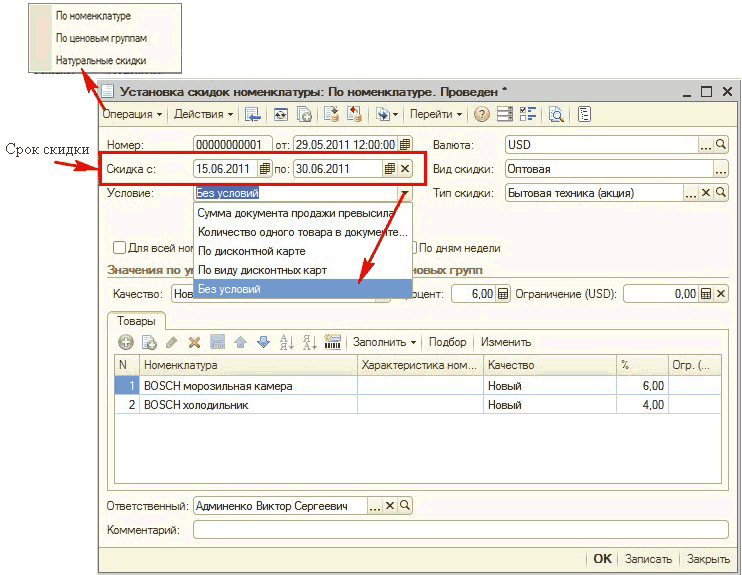Delete row using the red X icon
This screenshot has width=742, height=575.
point(195,342)
